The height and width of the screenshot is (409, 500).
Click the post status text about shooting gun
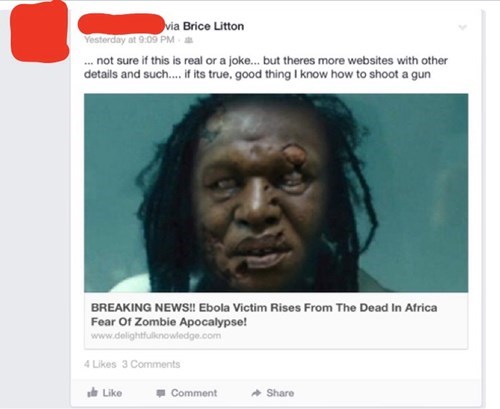(266, 67)
